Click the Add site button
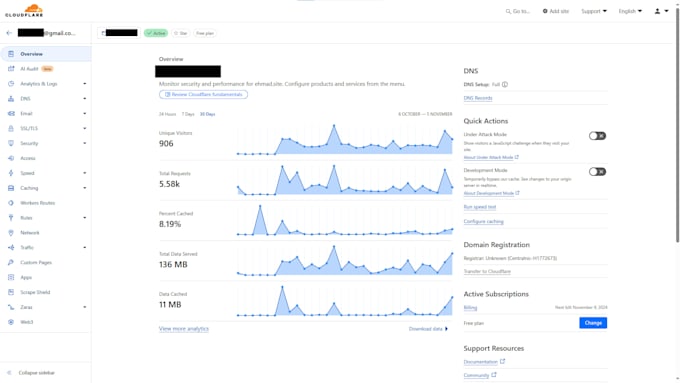The width and height of the screenshot is (680, 383). pos(556,11)
